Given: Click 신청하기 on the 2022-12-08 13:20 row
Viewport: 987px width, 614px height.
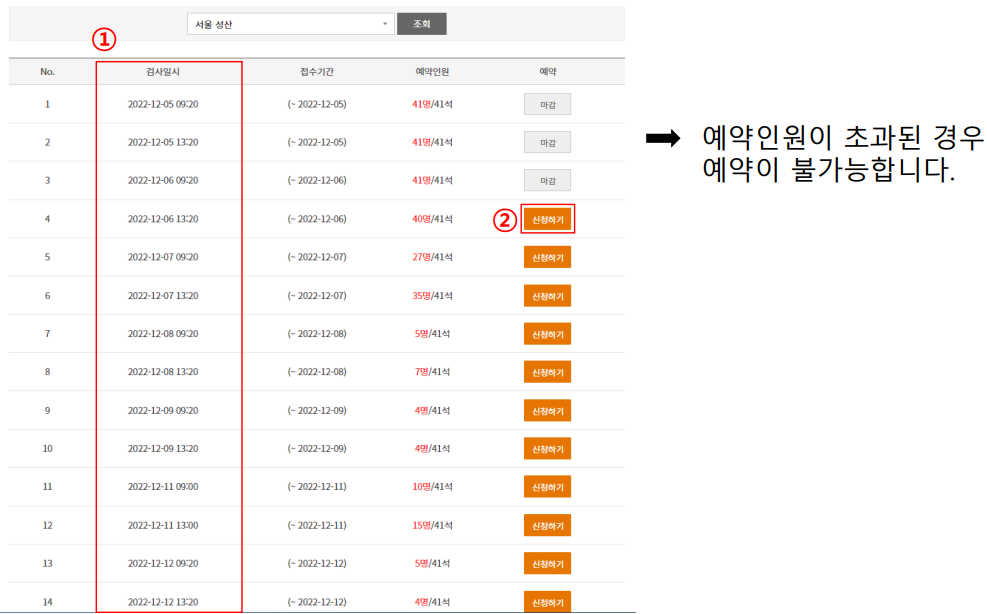Looking at the screenshot, I should pos(547,372).
